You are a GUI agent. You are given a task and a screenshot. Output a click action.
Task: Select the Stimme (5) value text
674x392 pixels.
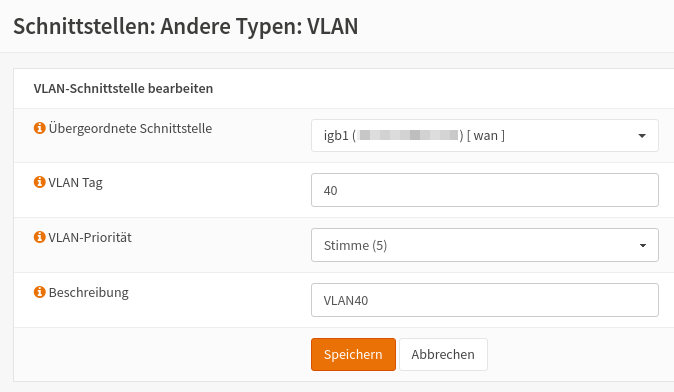point(355,245)
